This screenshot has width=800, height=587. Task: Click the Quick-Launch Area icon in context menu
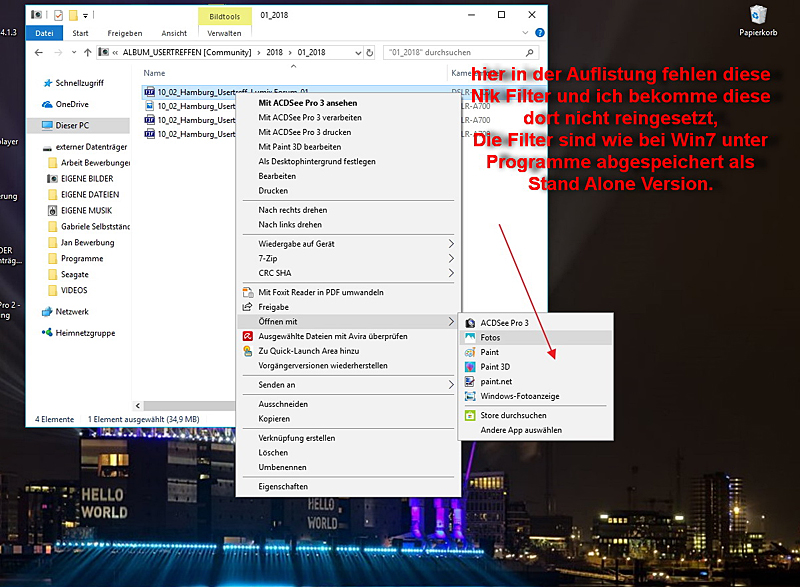248,351
